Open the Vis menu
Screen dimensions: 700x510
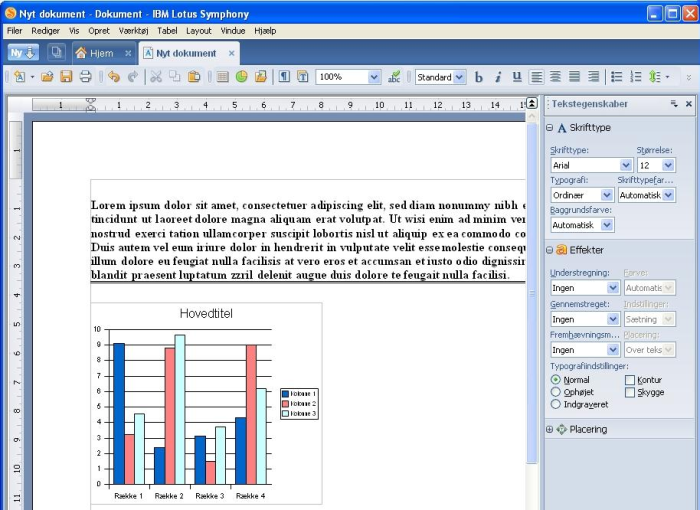pos(74,31)
